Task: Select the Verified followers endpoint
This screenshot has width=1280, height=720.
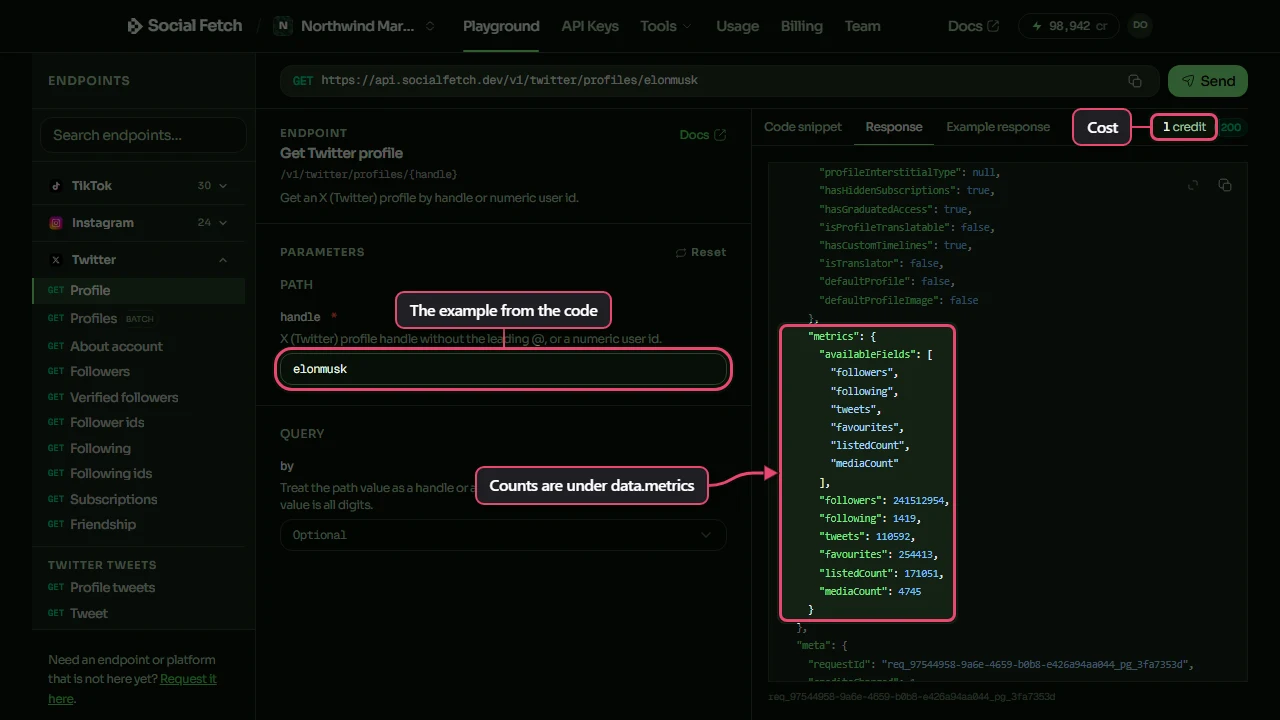Action: (139, 397)
